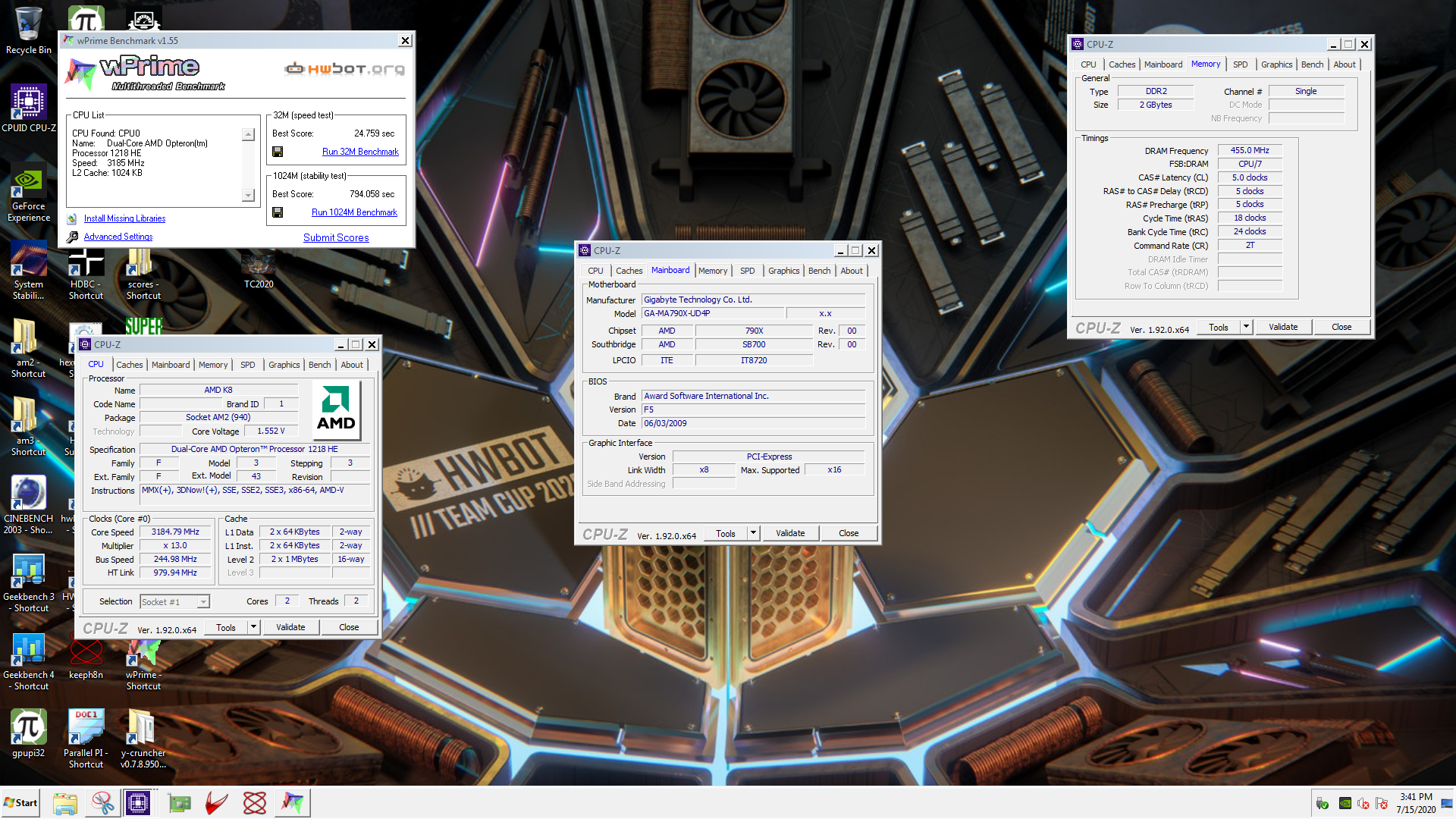Viewport: 1456px width, 819px height.
Task: Open Memory tab in CPU window
Action: [x=213, y=365]
